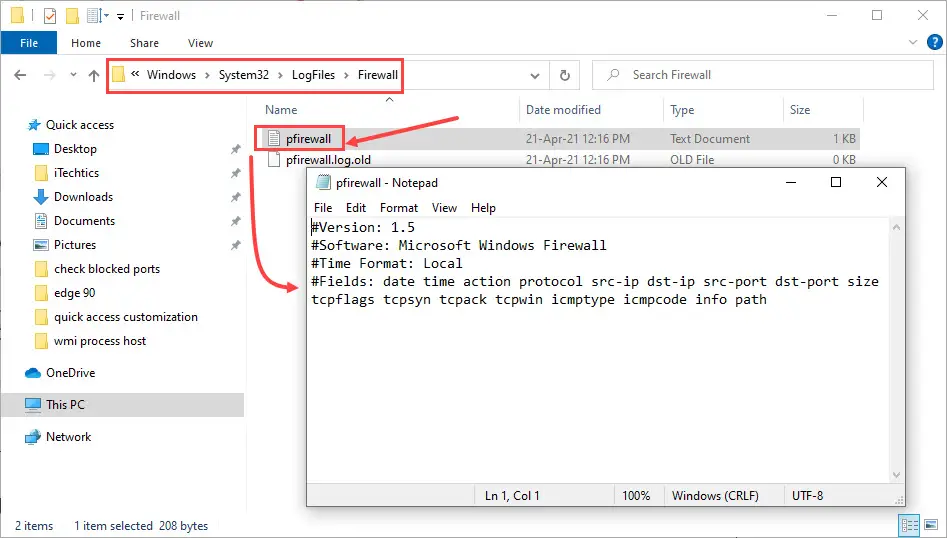Select Quick access in navigation pane
This screenshot has width=947, height=538.
pos(80,125)
